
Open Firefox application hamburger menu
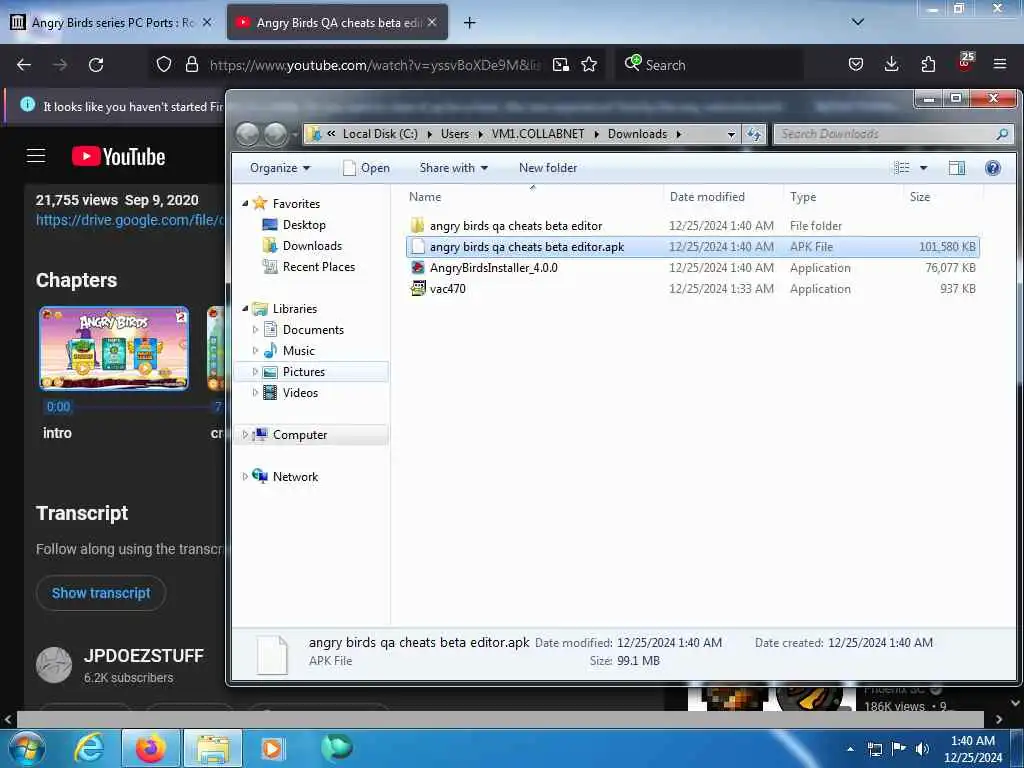click(x=1000, y=64)
